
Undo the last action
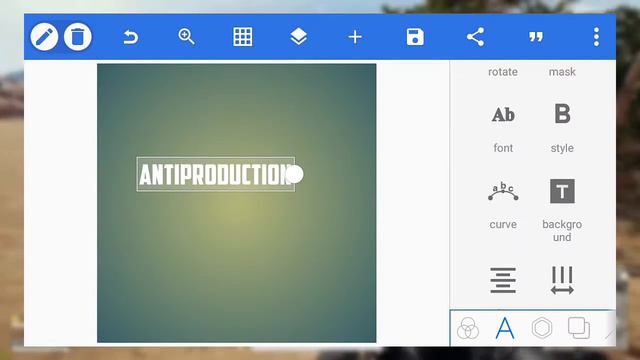click(131, 37)
